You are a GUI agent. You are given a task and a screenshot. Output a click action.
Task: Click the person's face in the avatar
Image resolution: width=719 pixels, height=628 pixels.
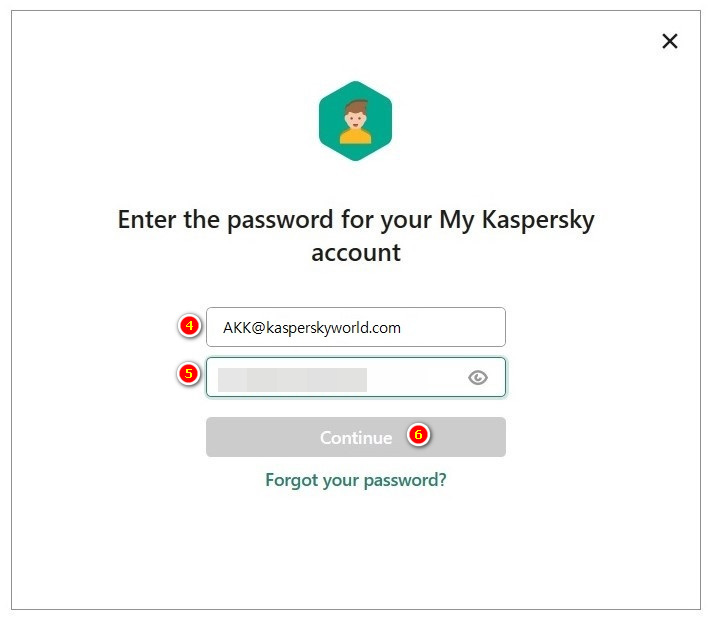[355, 114]
